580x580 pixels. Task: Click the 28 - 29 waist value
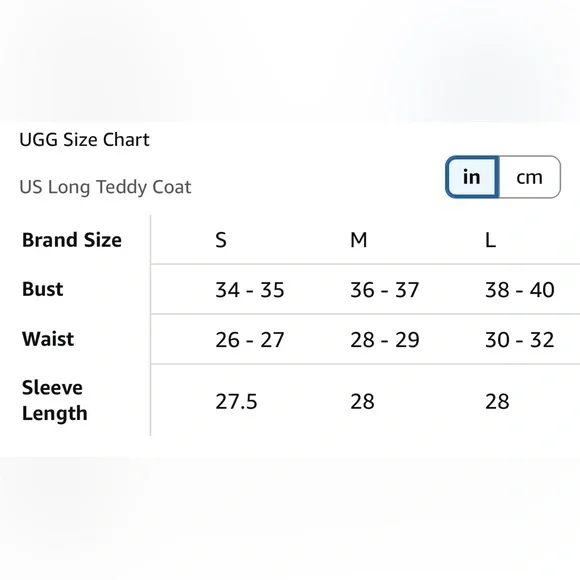385,340
